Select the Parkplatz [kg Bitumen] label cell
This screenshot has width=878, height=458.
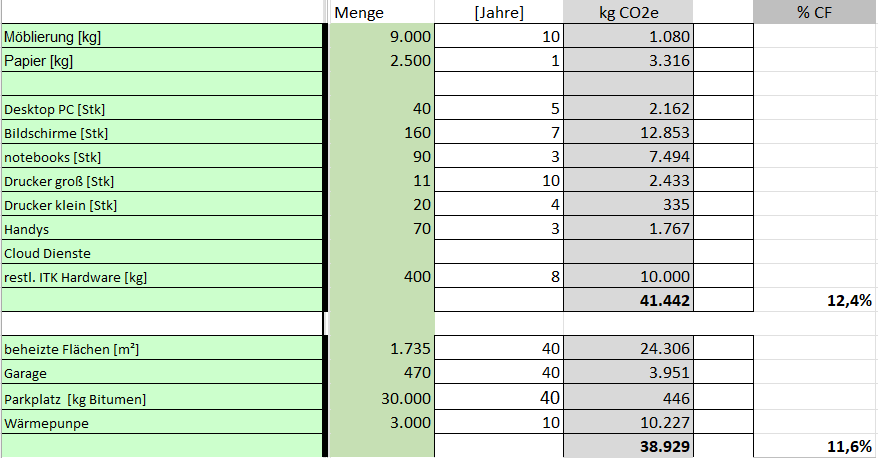(163, 398)
